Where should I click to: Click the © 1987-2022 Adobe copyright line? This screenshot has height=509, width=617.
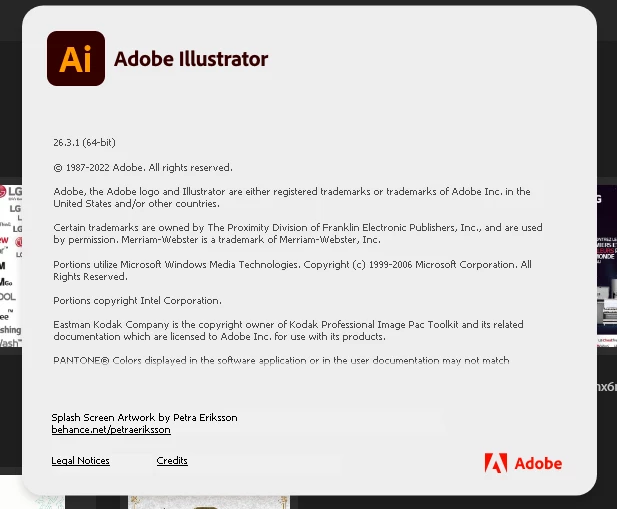click(143, 168)
